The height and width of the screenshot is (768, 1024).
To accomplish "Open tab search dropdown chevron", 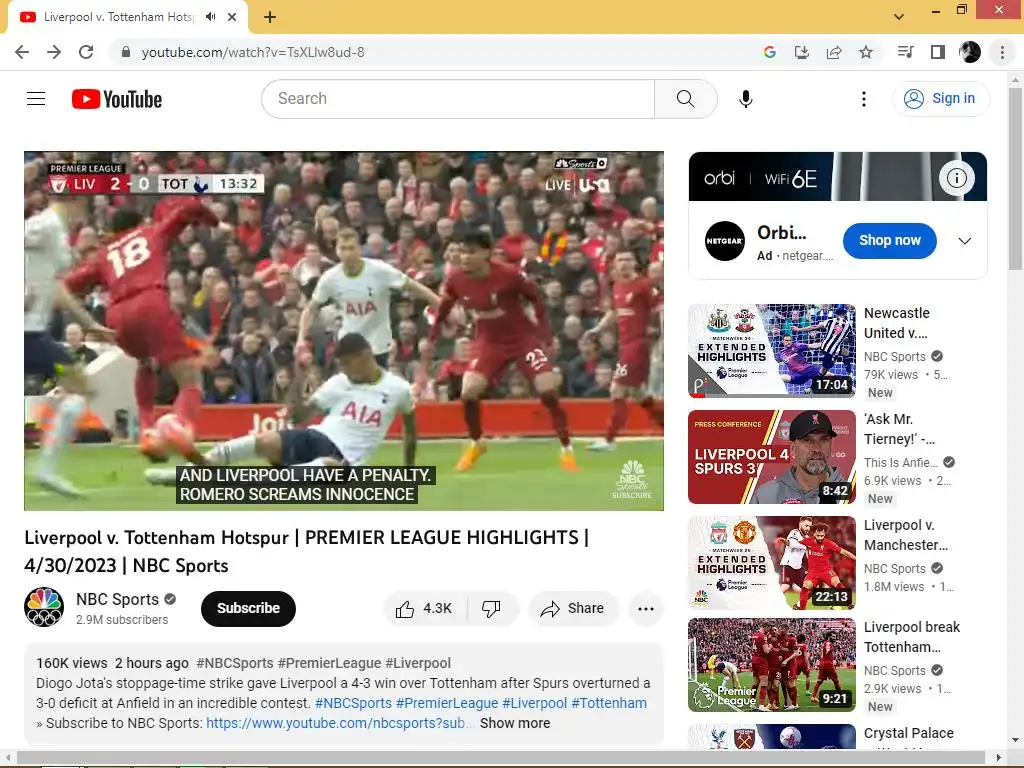I will pyautogui.click(x=899, y=17).
